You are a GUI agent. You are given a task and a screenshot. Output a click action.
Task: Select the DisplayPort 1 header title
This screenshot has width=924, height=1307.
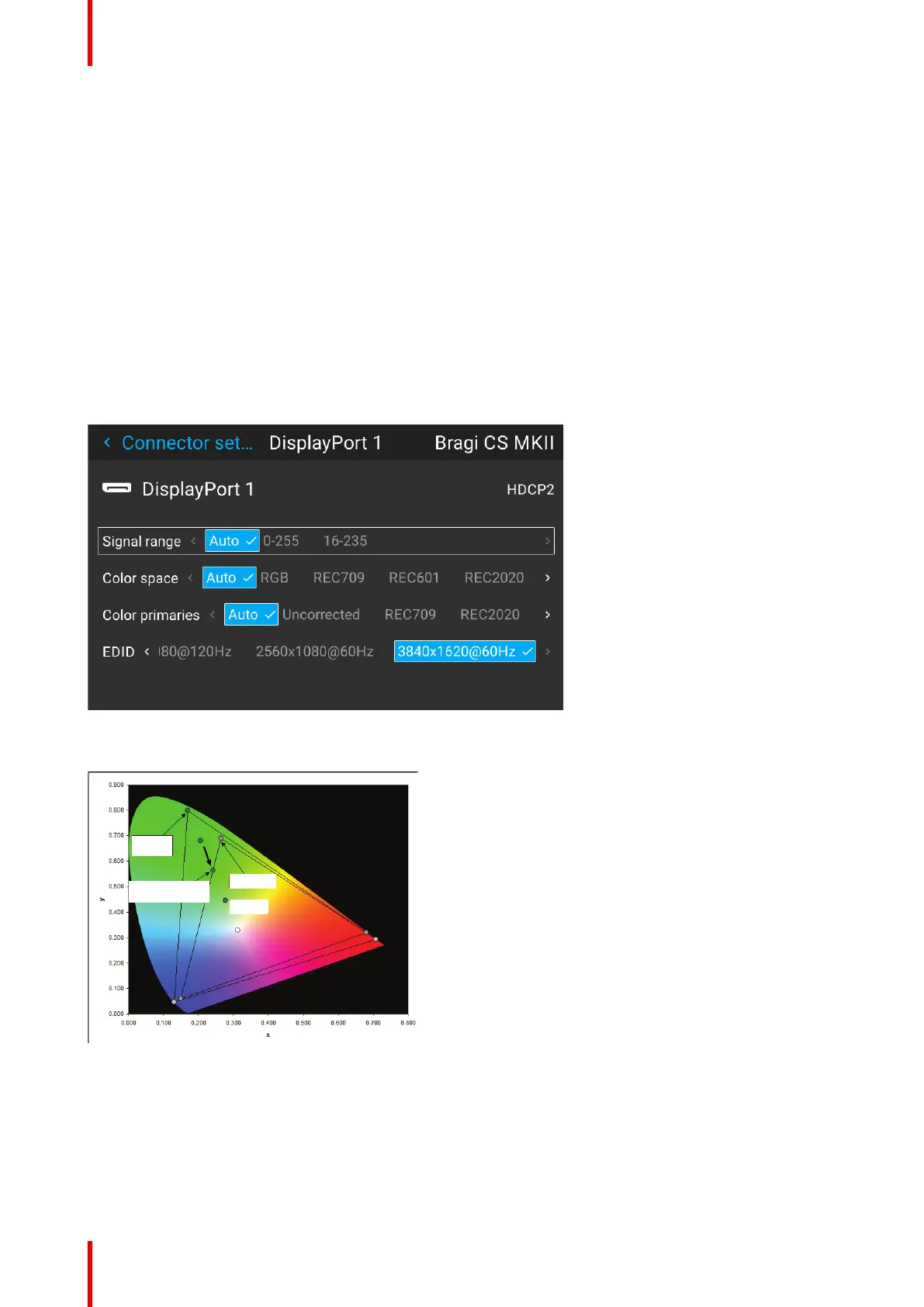click(325, 443)
